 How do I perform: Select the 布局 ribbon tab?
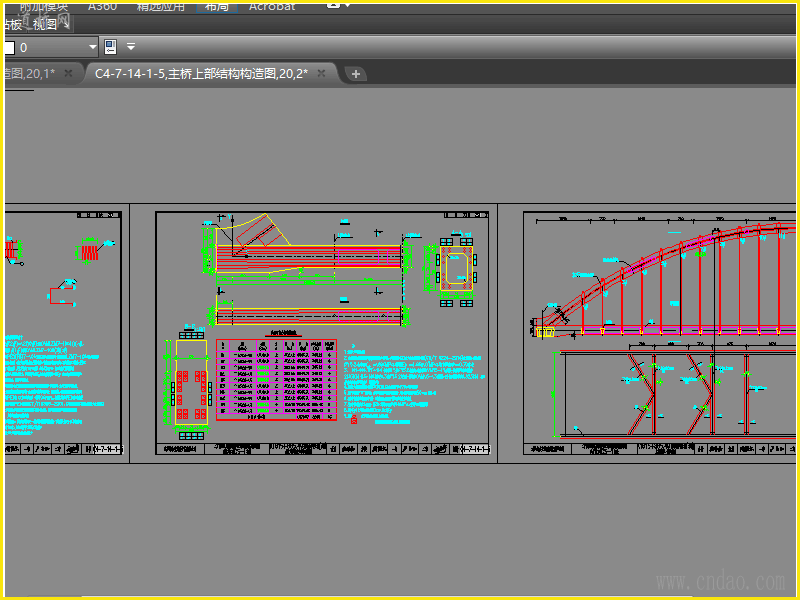216,5
